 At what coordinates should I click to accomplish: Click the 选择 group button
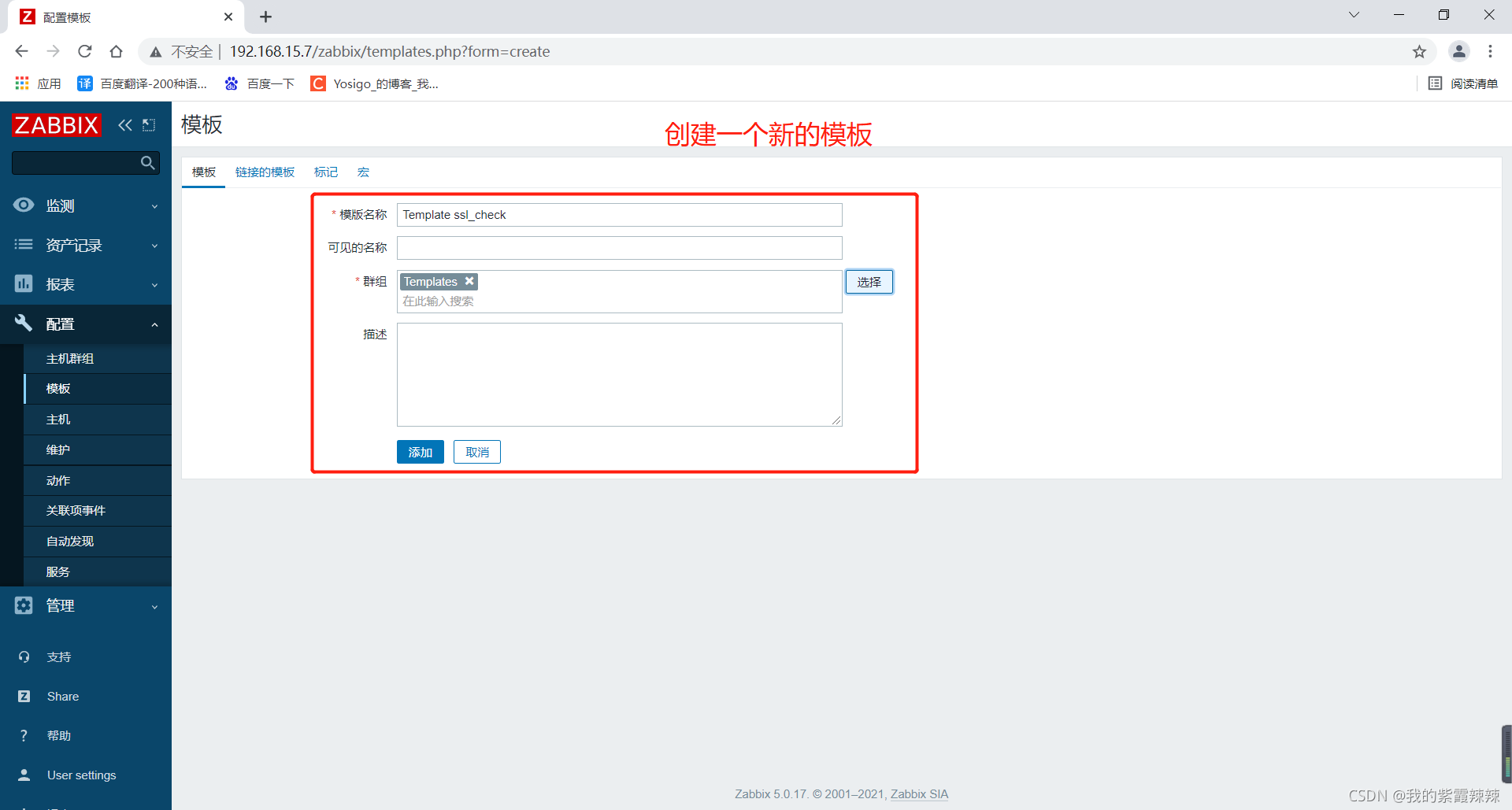pos(869,282)
